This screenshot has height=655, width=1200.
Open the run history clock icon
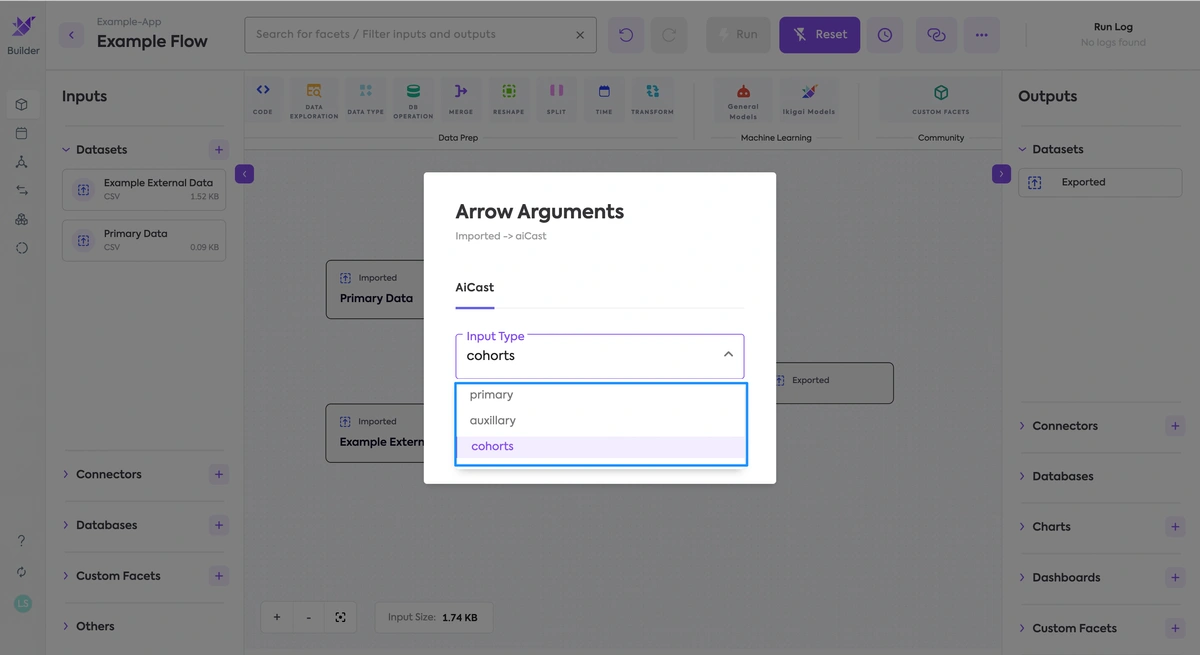coord(885,35)
